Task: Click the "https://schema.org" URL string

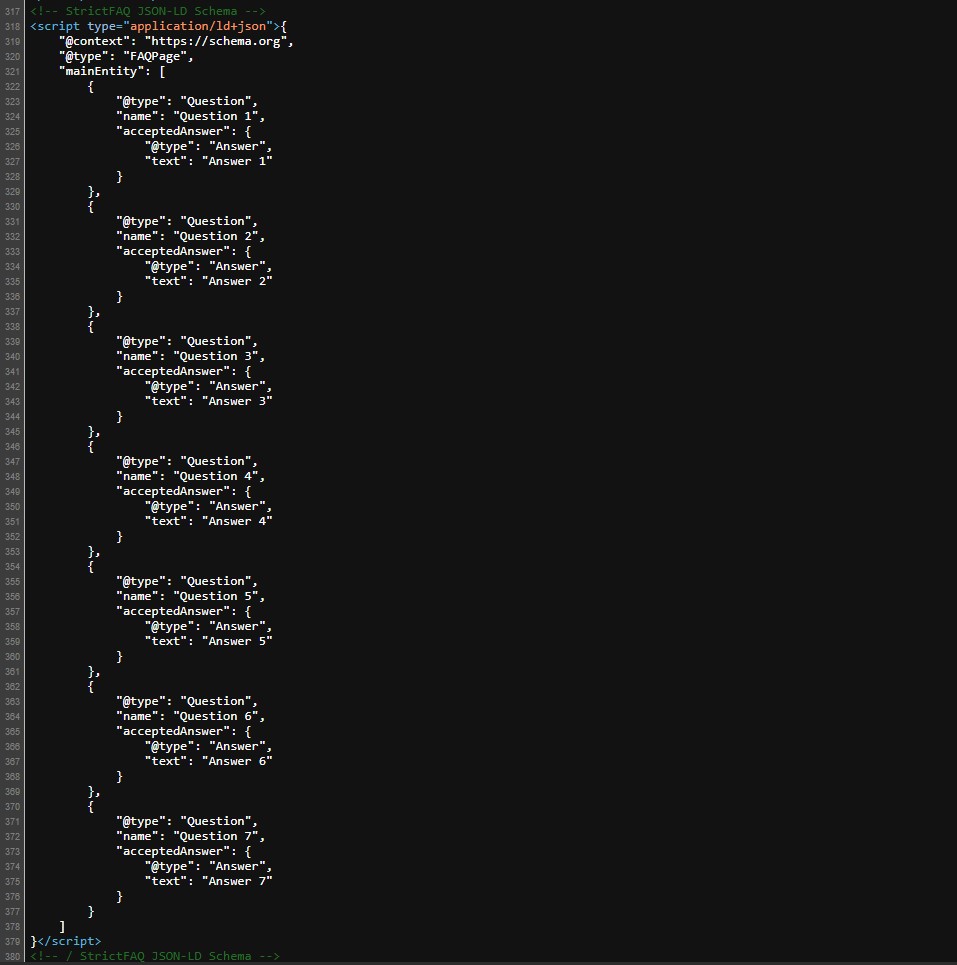Action: (215, 41)
